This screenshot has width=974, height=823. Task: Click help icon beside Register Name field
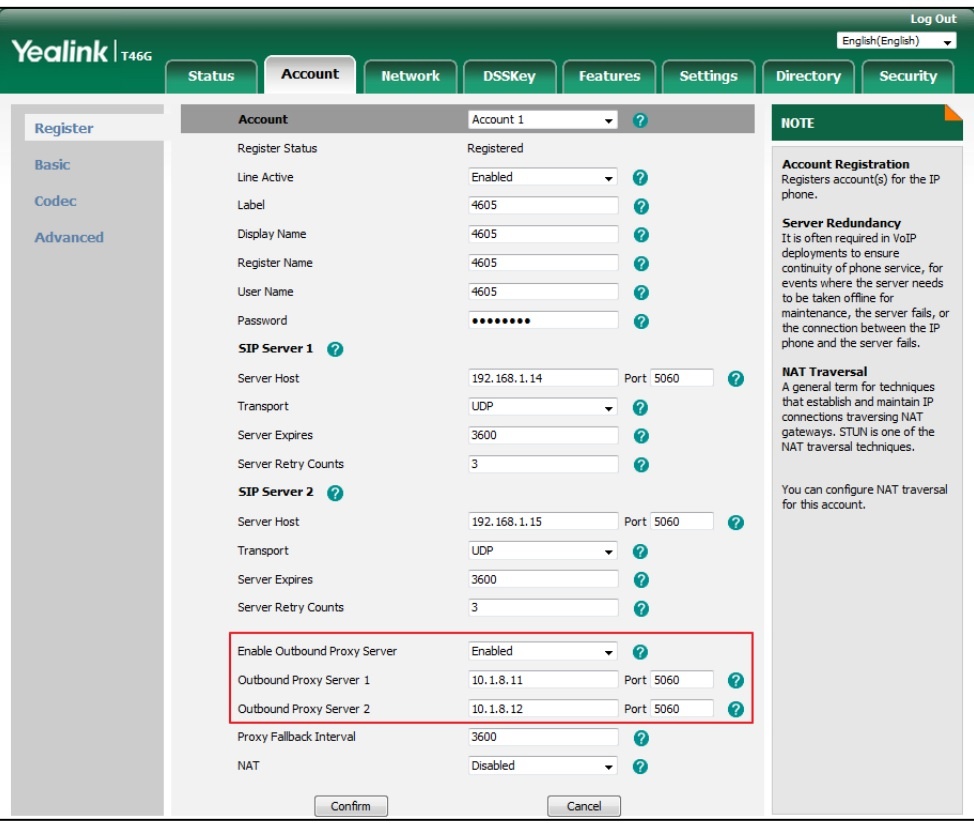641,263
